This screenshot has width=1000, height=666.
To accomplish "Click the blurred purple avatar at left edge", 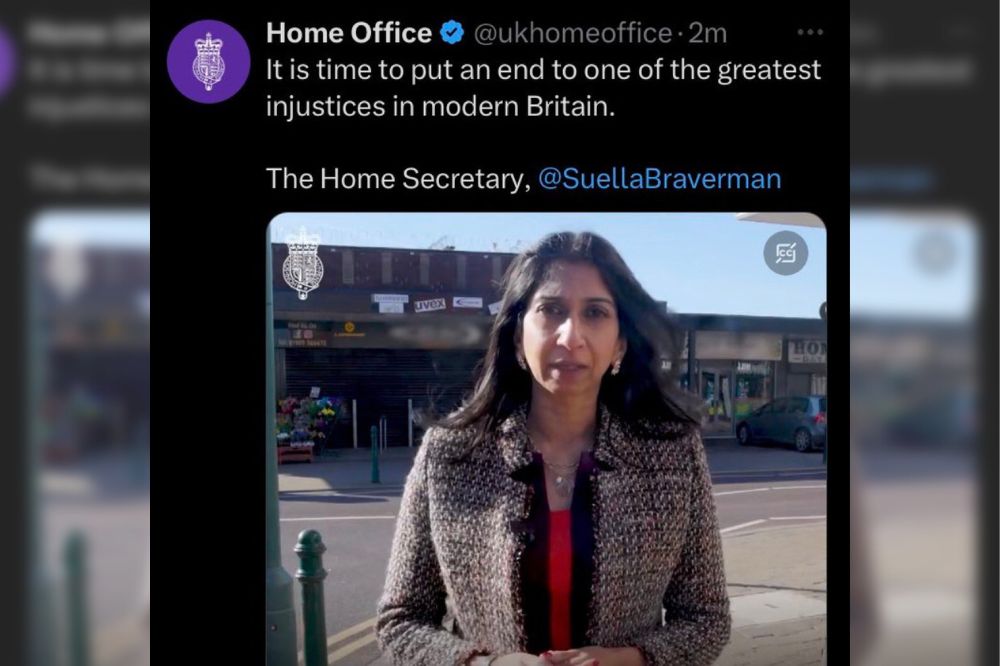I will (6, 61).
